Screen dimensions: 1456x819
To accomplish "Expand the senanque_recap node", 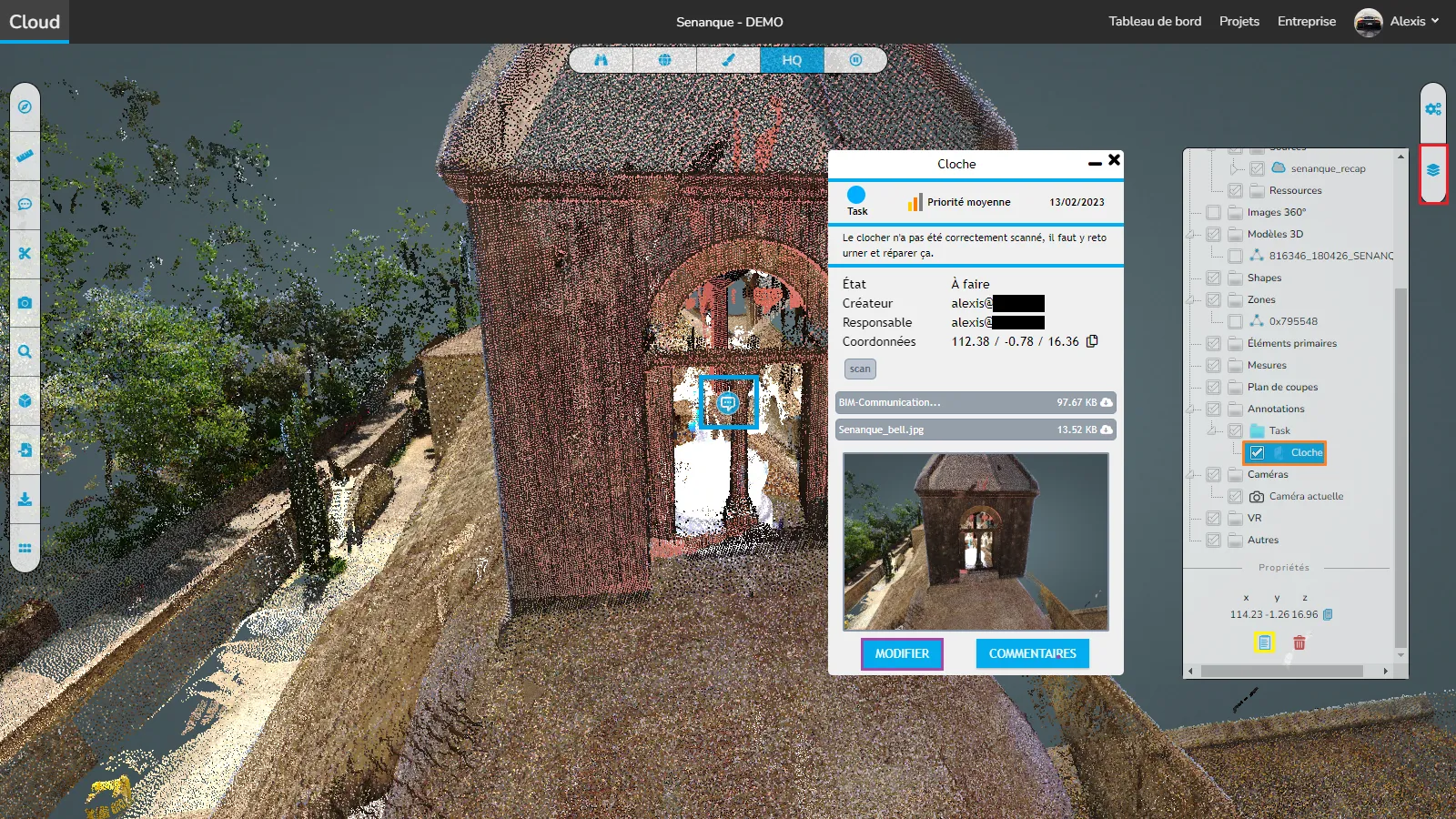I will tap(1234, 168).
